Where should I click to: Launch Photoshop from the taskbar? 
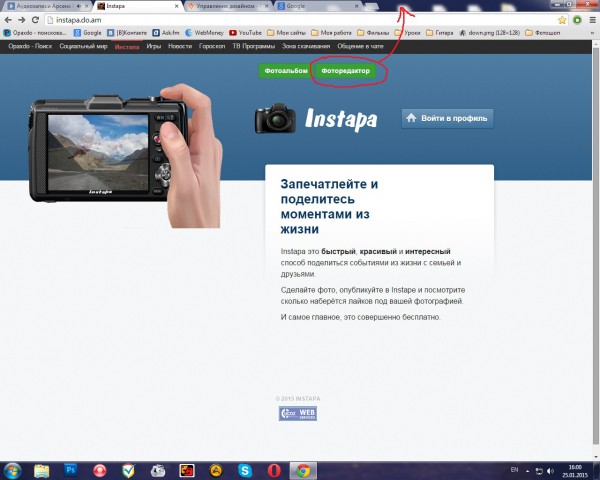tap(70, 470)
